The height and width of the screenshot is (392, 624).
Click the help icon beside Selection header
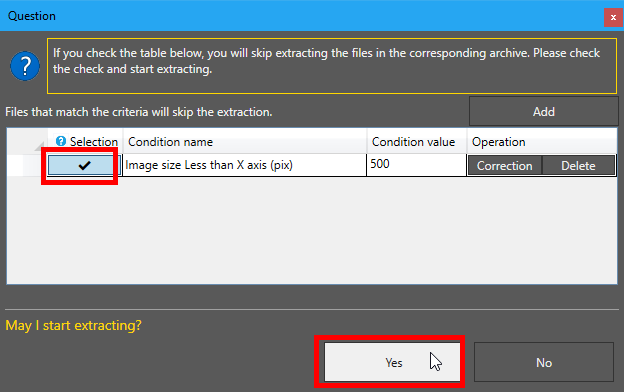[x=61, y=141]
